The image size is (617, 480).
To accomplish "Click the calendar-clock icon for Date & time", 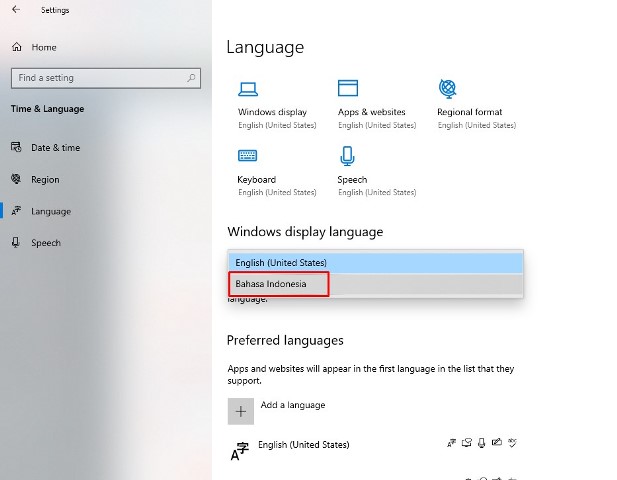I will [16, 147].
